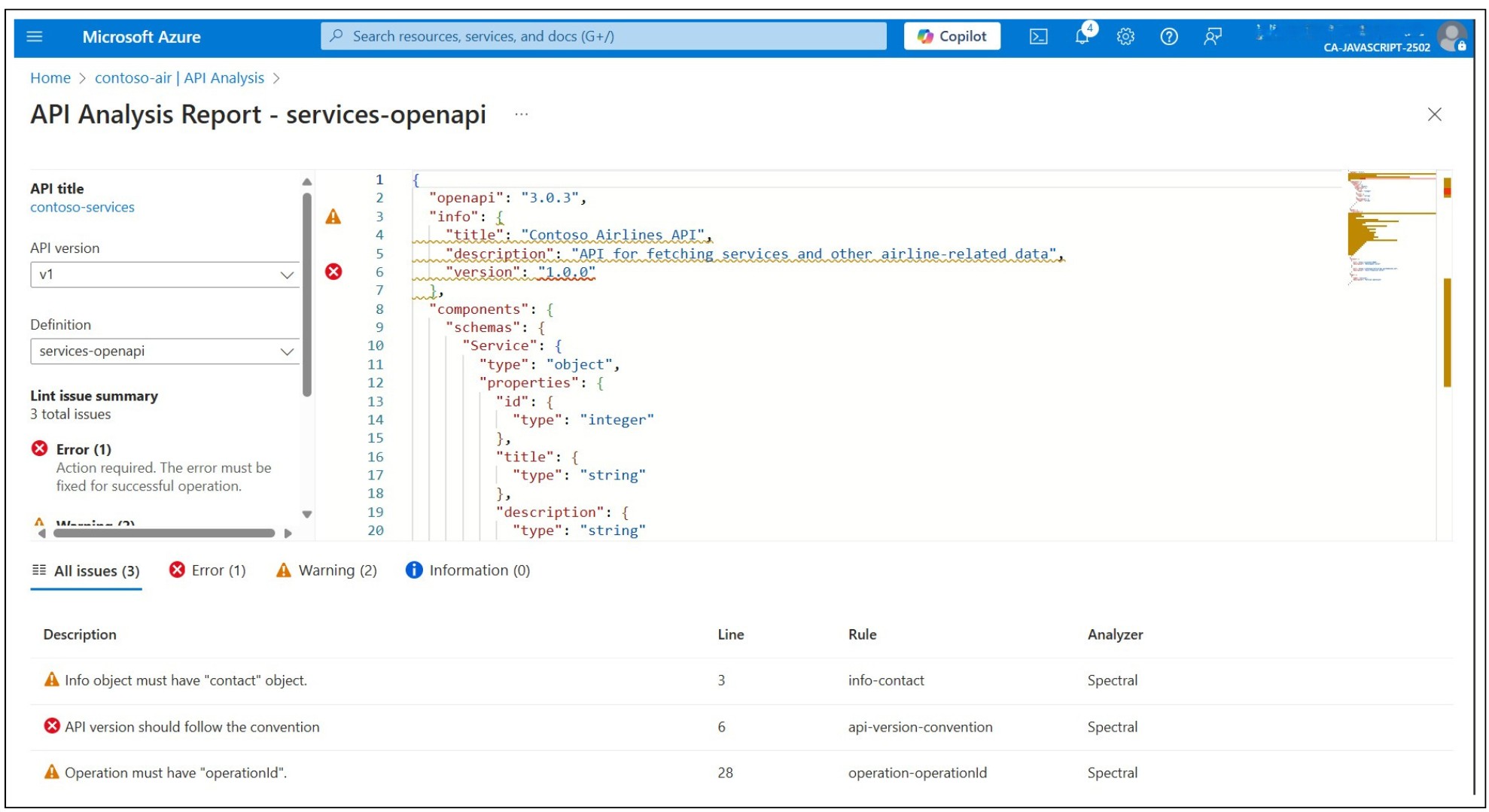Click the warning icon in info-contact row
Image resolution: width=1489 pixels, height=812 pixels.
pos(51,680)
